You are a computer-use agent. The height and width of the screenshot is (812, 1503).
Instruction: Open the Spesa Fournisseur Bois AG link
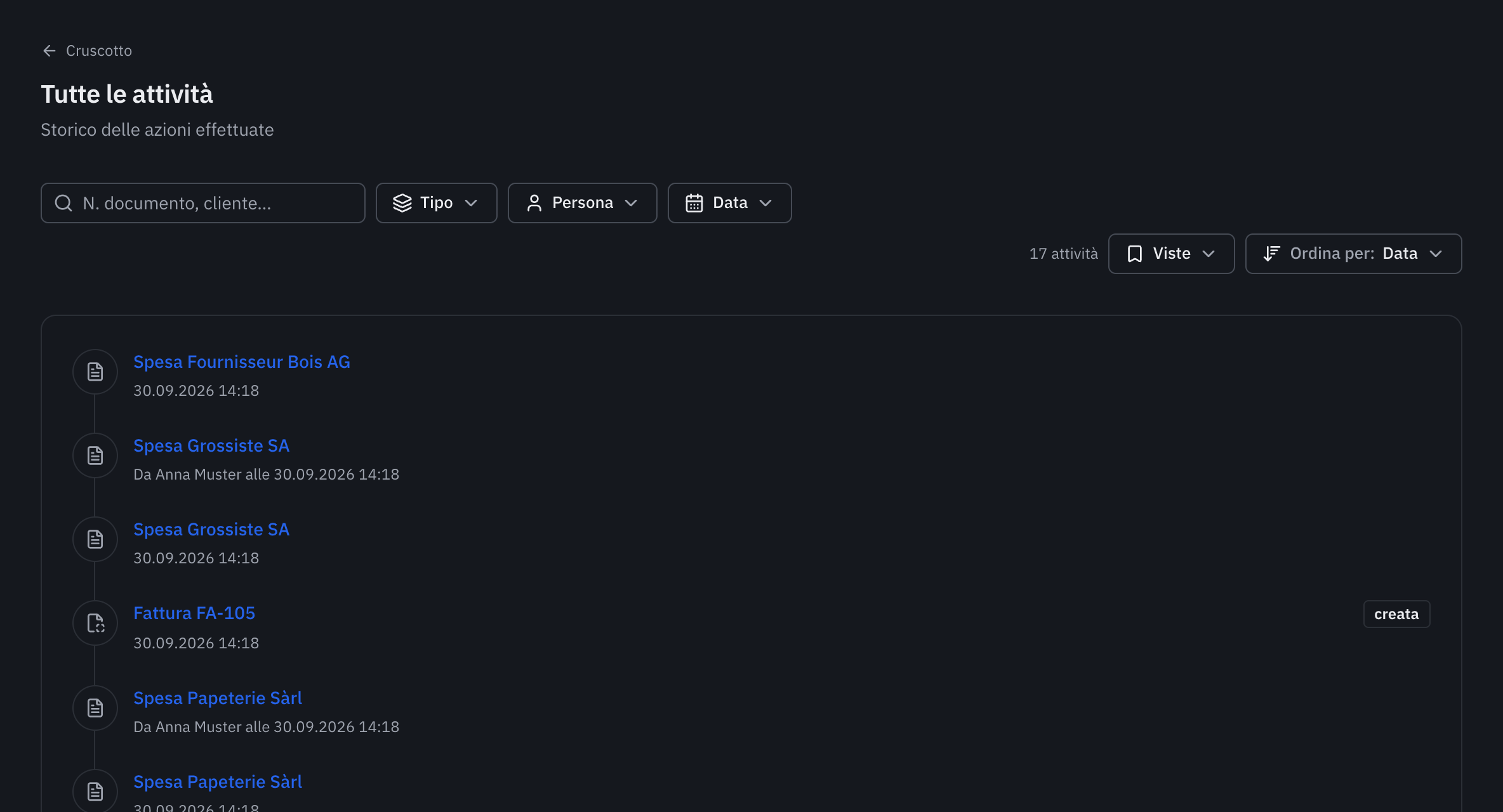(x=242, y=362)
